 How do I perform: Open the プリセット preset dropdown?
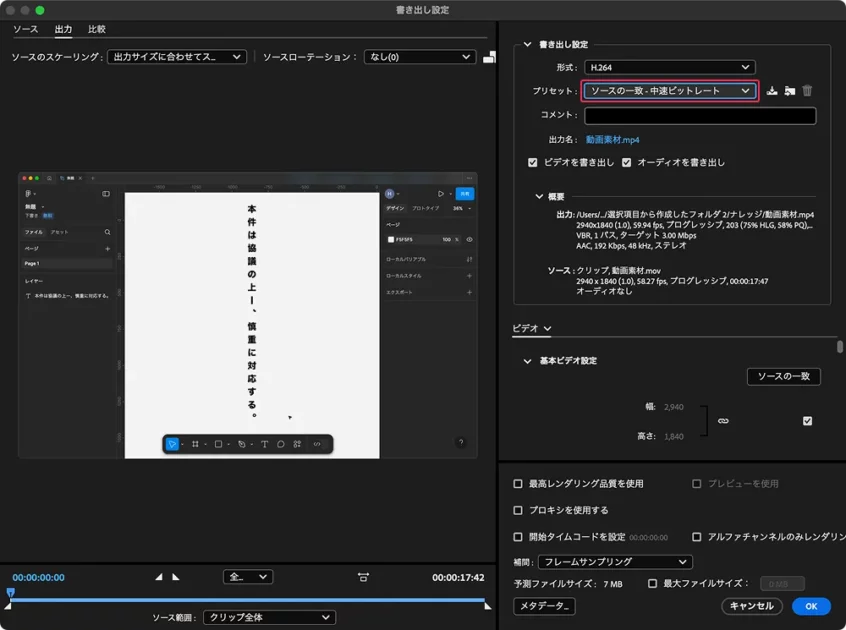669,91
